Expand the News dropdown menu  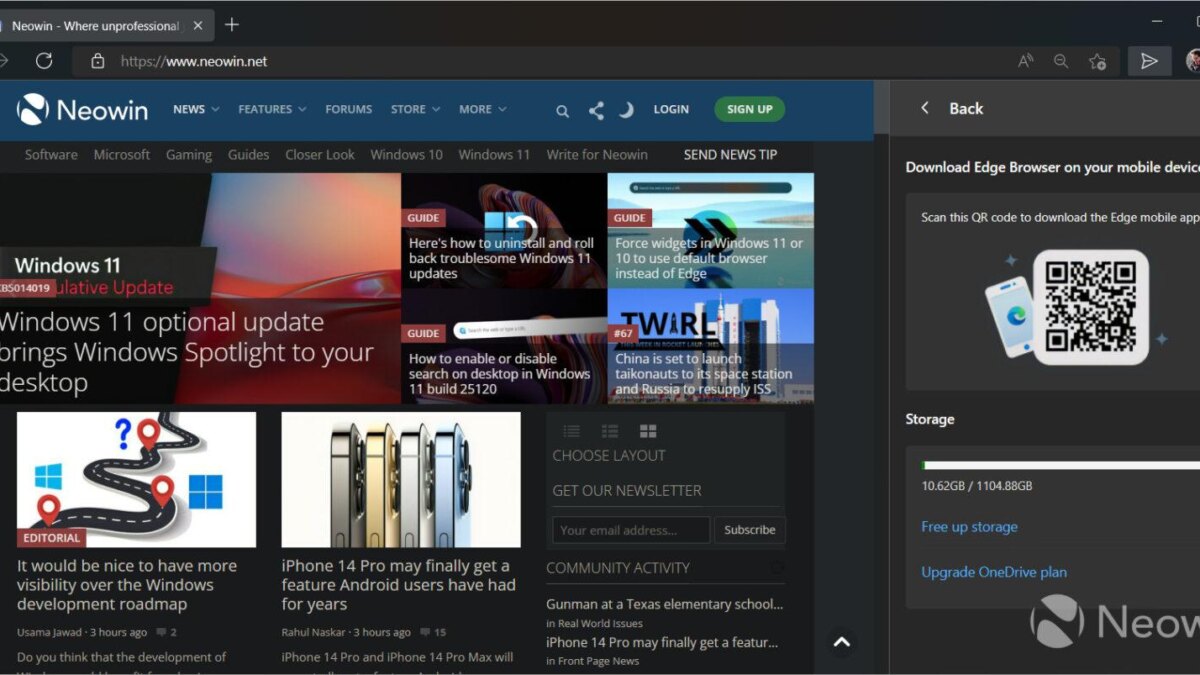pyautogui.click(x=195, y=109)
